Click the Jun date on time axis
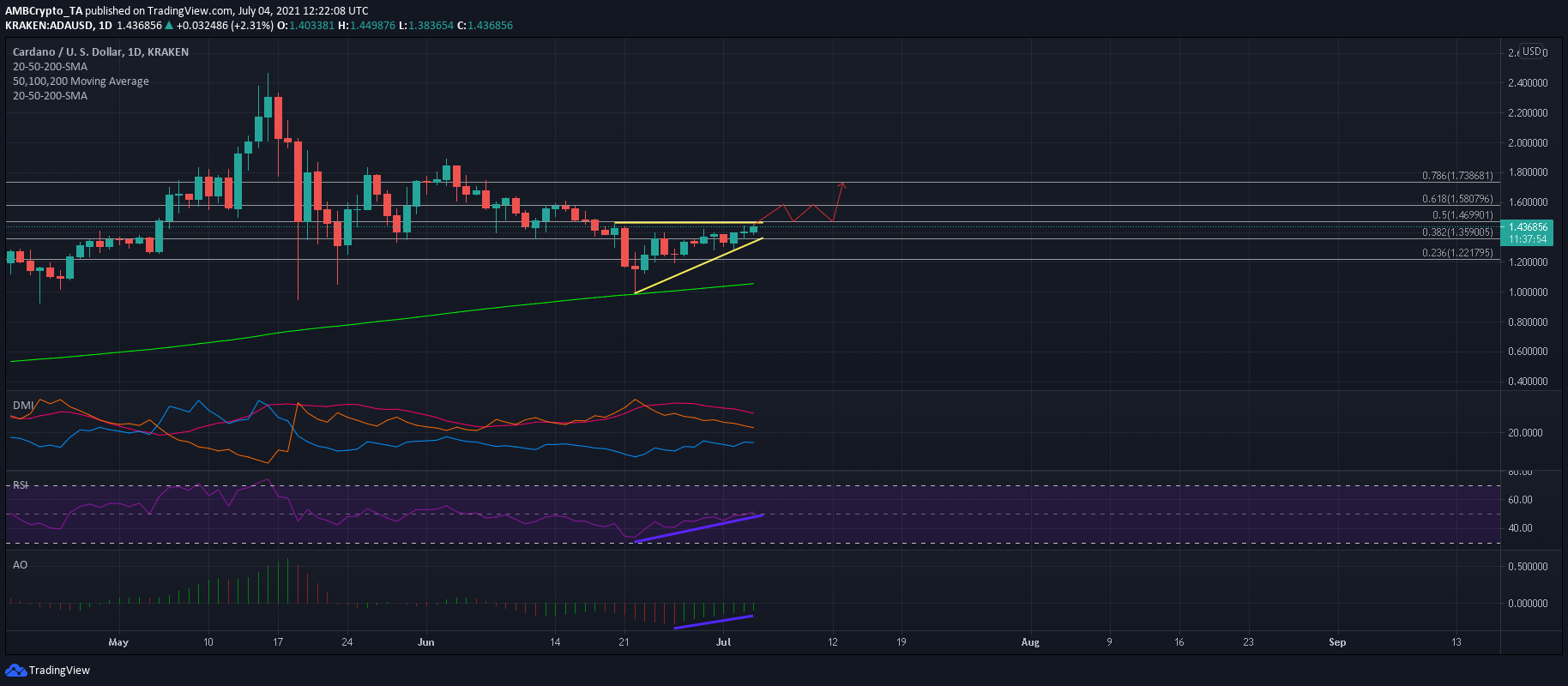This screenshot has height=686, width=1568. tap(426, 642)
